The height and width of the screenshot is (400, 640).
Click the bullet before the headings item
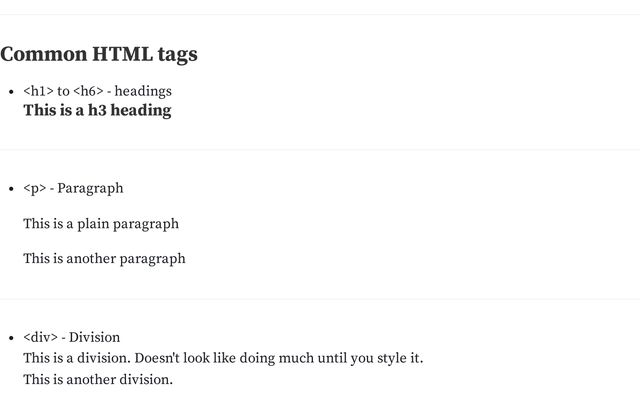(10, 92)
